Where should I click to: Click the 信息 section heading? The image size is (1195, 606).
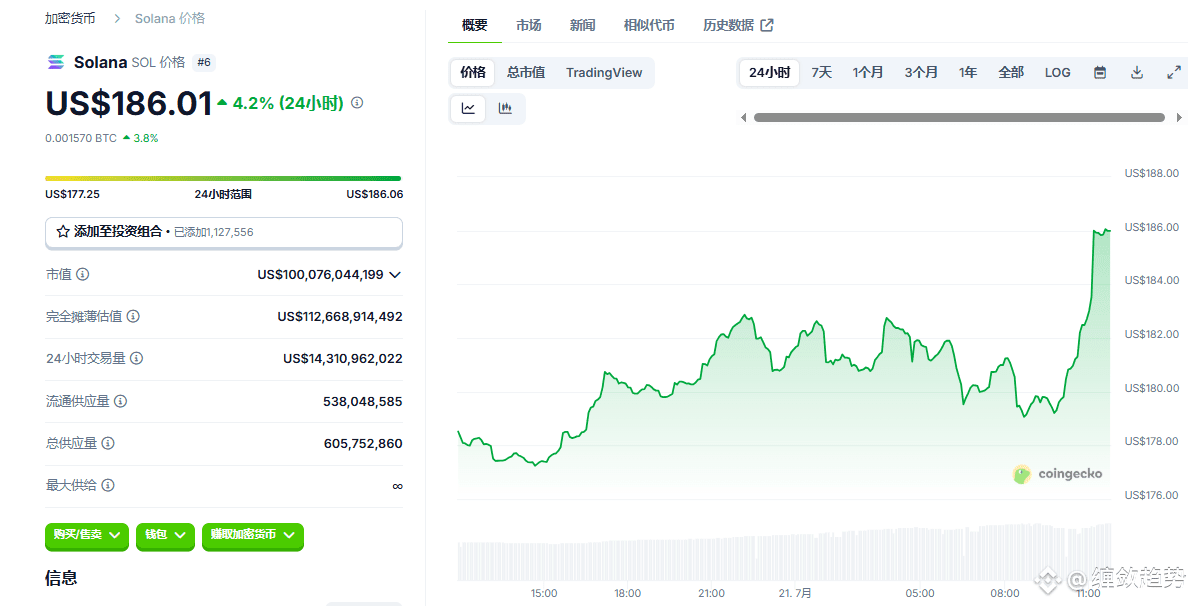pos(61,578)
